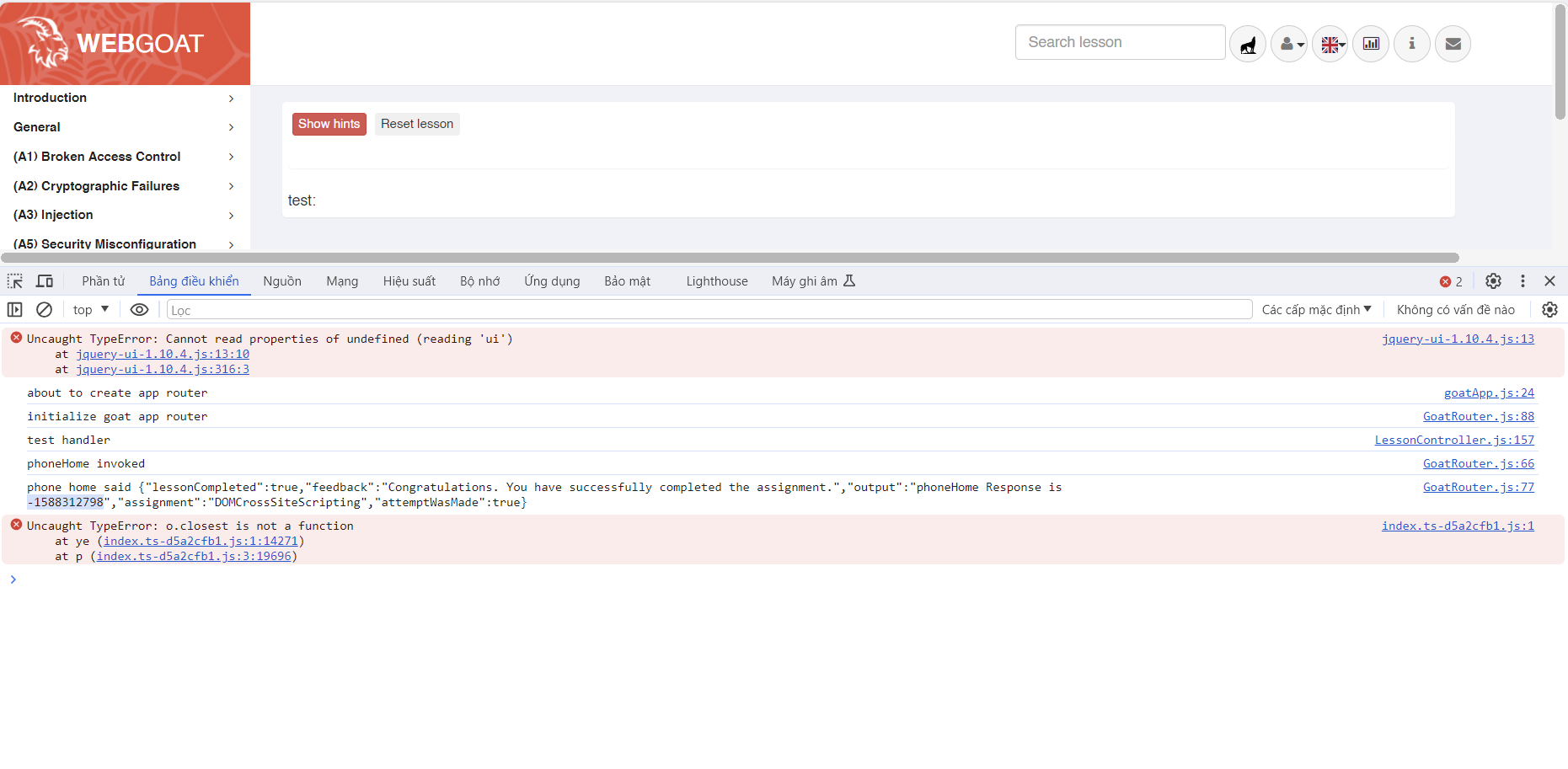
Task: Open DevTools settings gear
Action: click(1493, 281)
